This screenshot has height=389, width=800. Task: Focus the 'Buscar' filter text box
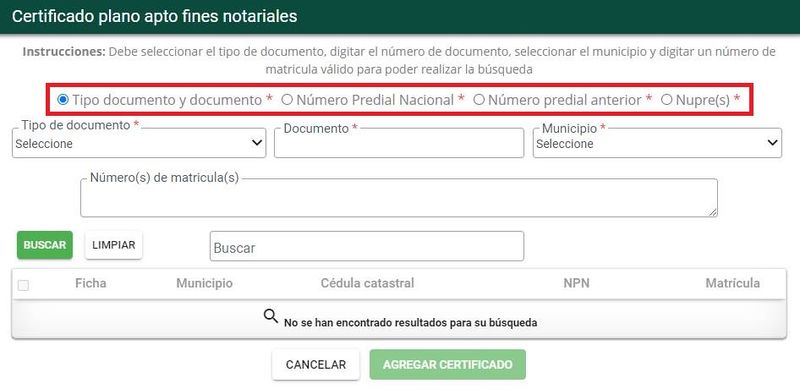[367, 246]
